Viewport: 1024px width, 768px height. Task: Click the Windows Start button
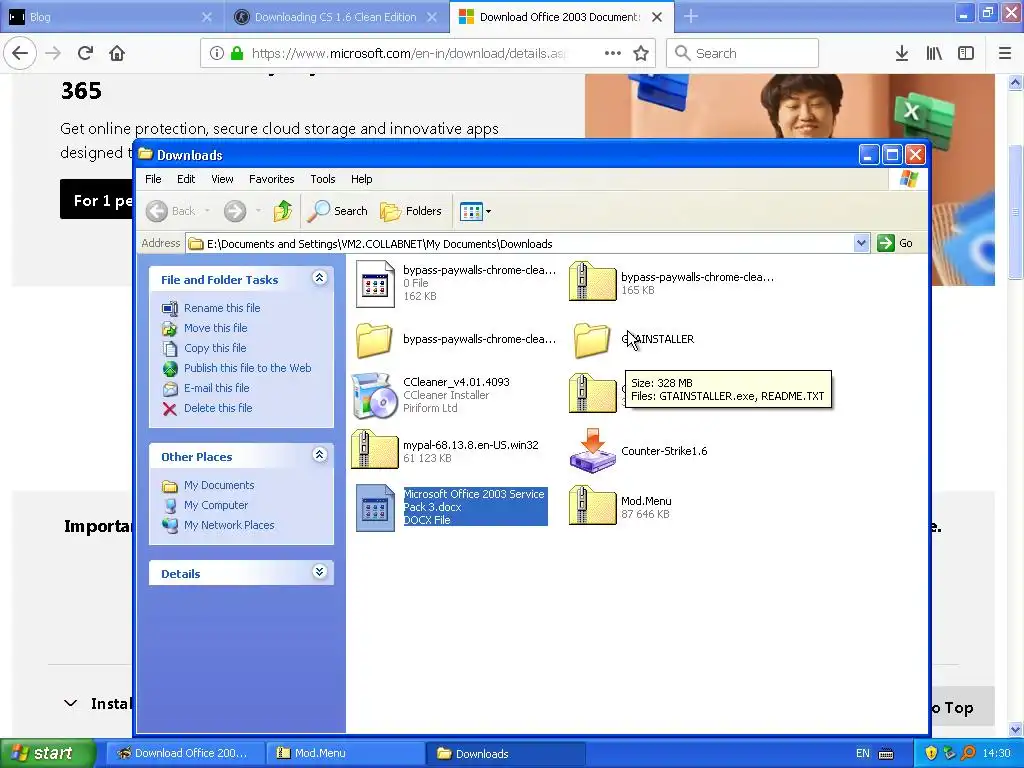[47, 753]
